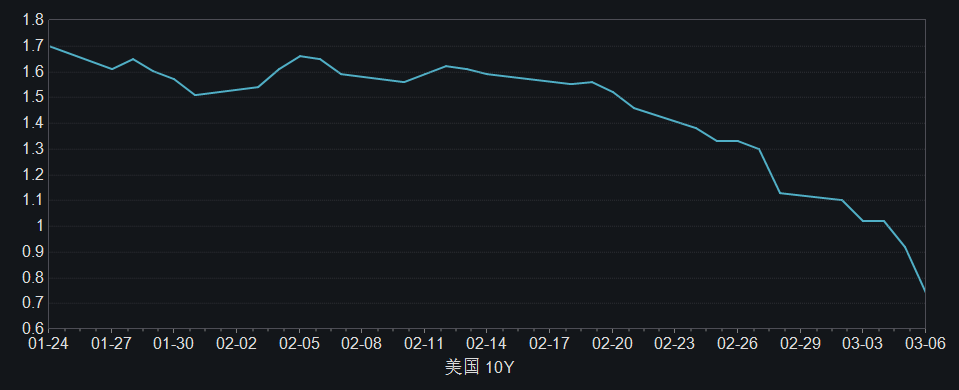
Task: Click the 03-06 date label
Action: [x=924, y=344]
